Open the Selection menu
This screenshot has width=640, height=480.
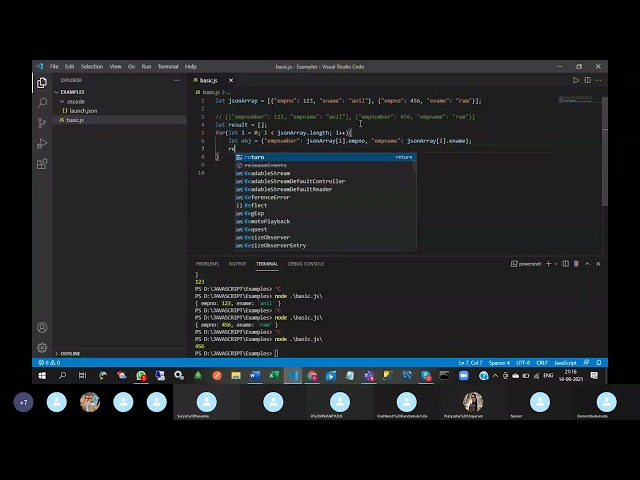92,67
